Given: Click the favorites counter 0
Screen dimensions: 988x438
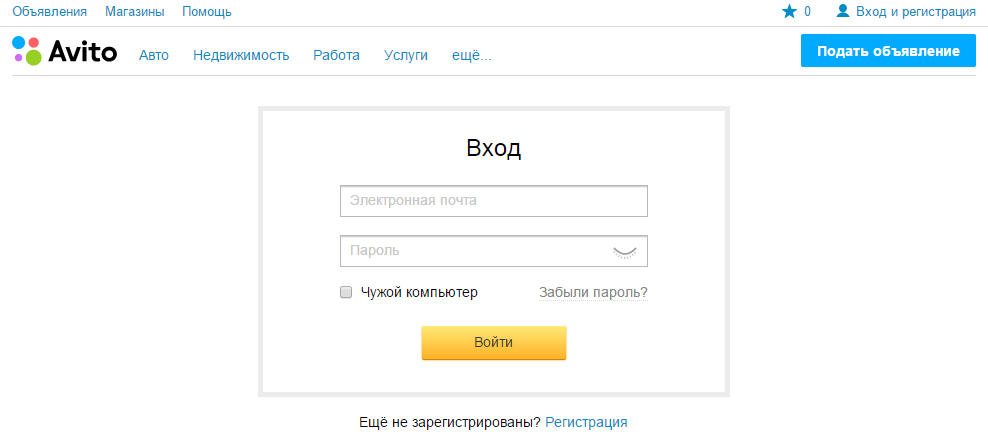Looking at the screenshot, I should coord(808,11).
